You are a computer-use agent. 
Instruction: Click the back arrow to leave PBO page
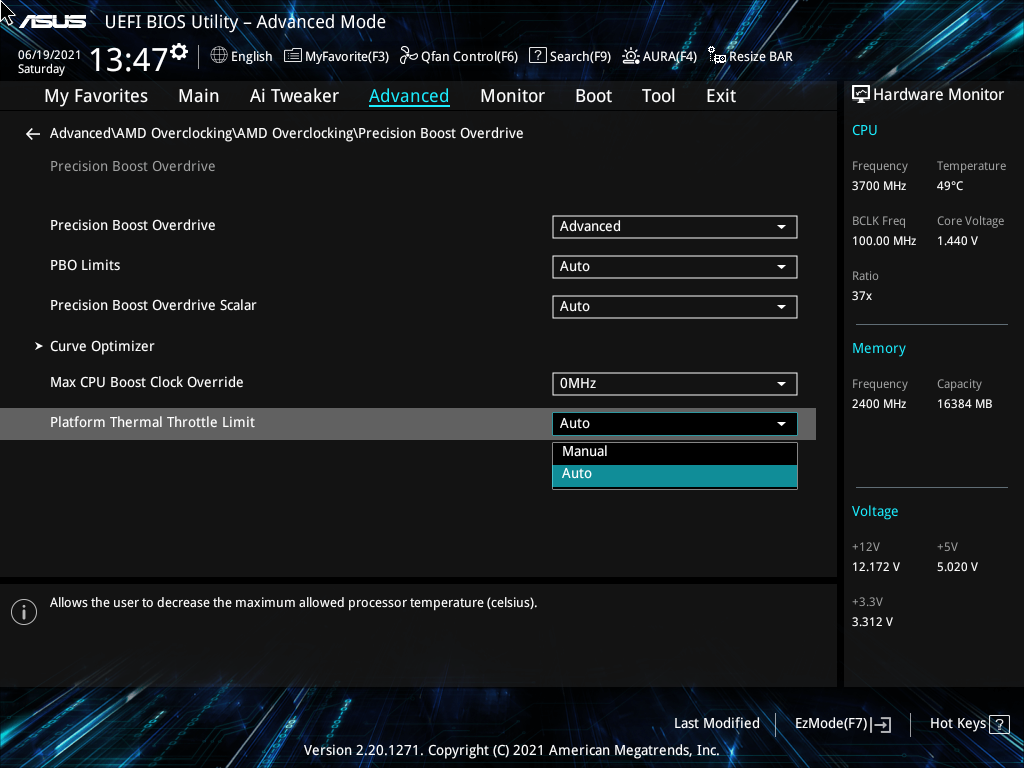tap(32, 133)
